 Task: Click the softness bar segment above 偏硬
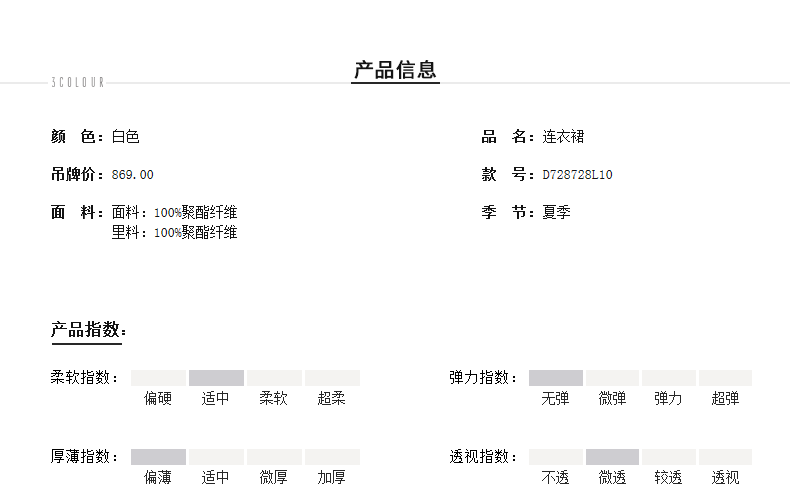158,378
